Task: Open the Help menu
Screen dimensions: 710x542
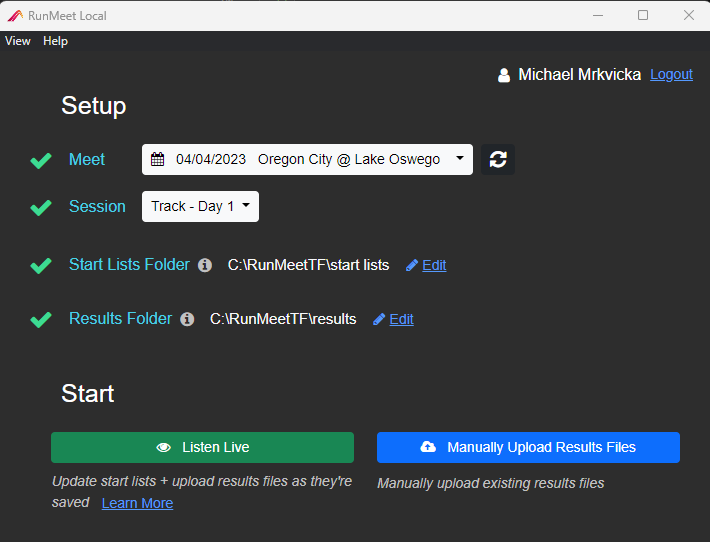Action: (x=55, y=41)
